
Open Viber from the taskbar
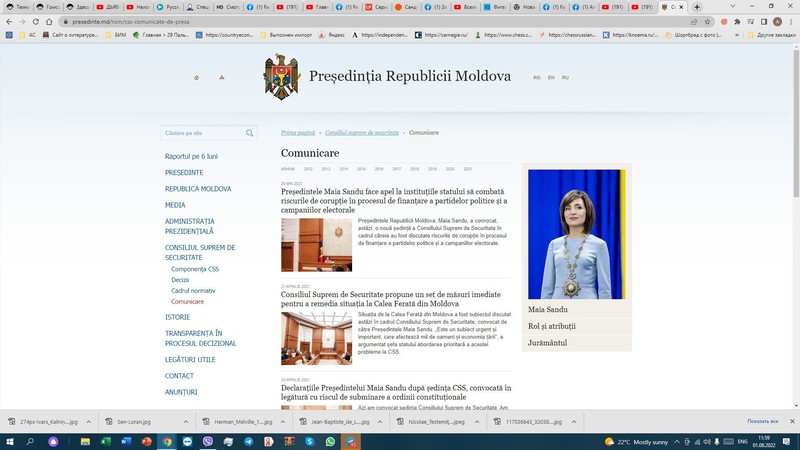point(208,441)
